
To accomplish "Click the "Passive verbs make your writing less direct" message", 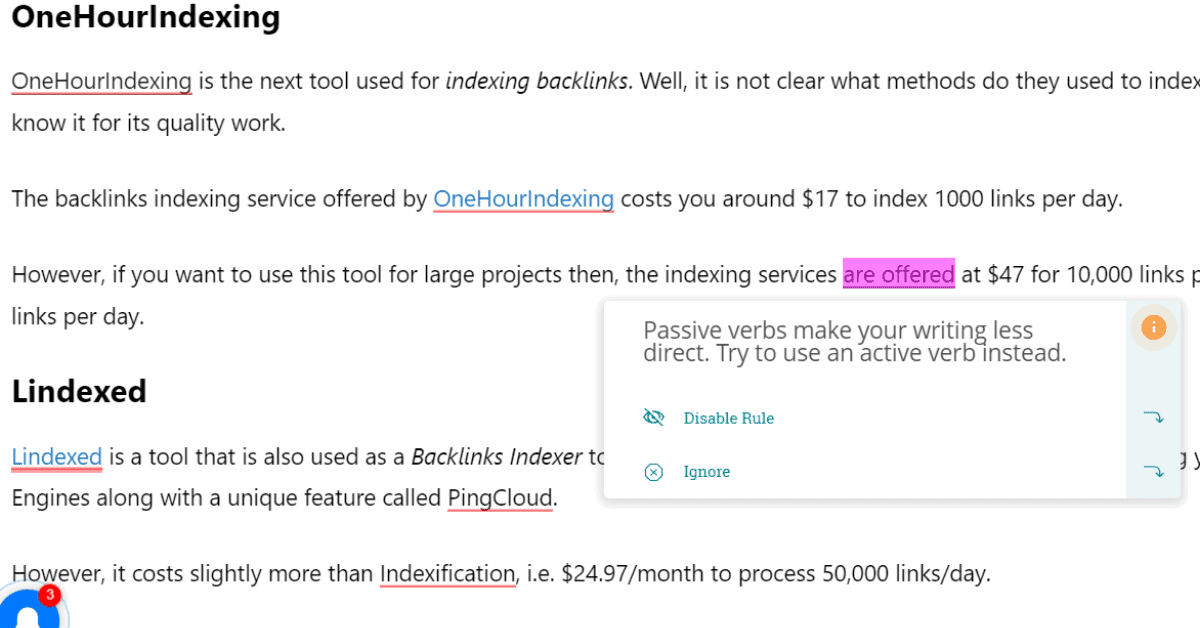I will coord(854,341).
